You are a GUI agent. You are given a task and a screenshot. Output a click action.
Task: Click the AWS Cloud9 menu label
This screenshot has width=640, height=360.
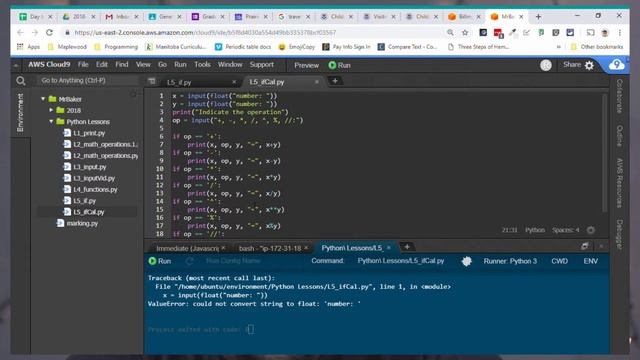point(49,64)
